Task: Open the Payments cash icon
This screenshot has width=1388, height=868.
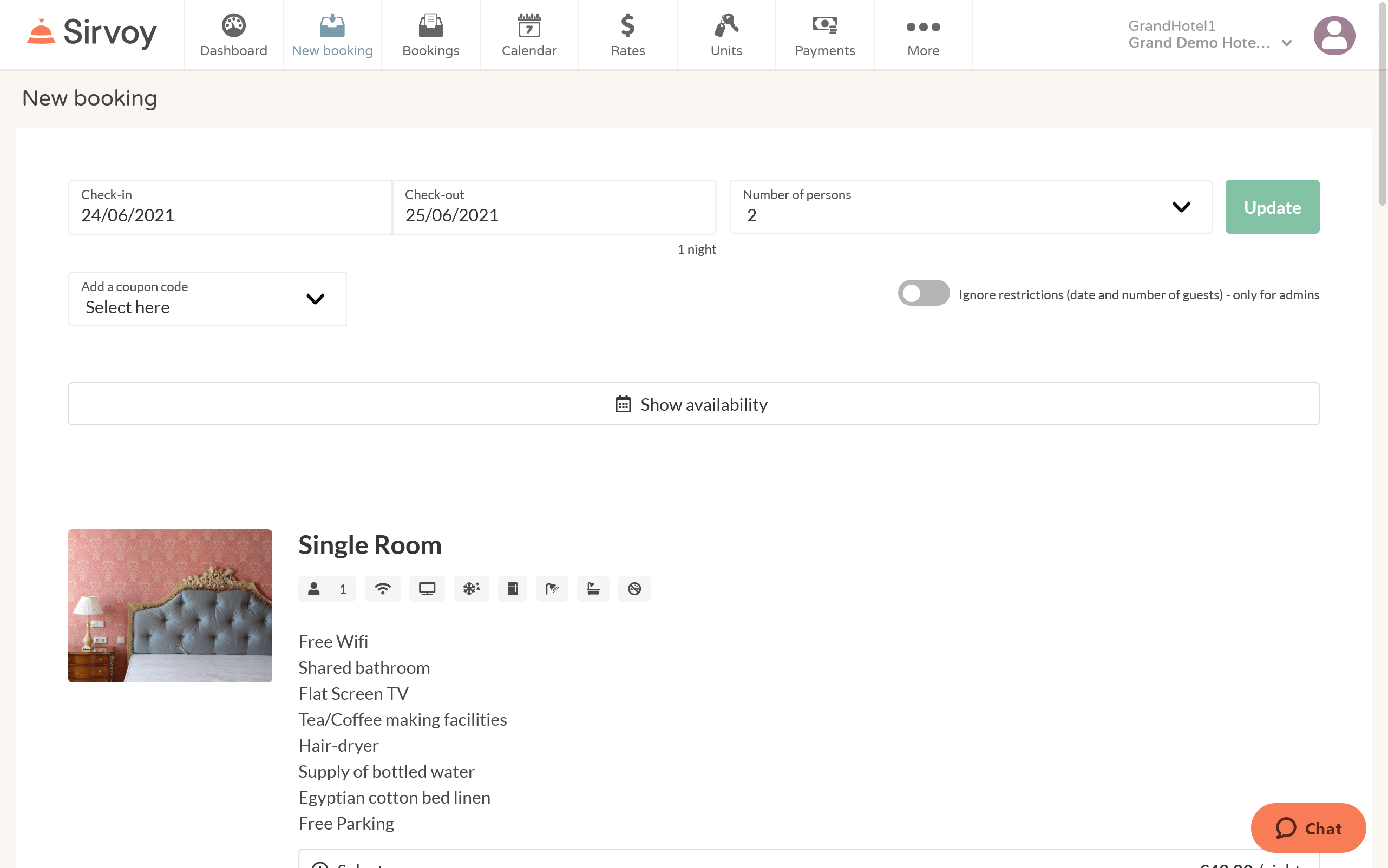Action: 824,25
